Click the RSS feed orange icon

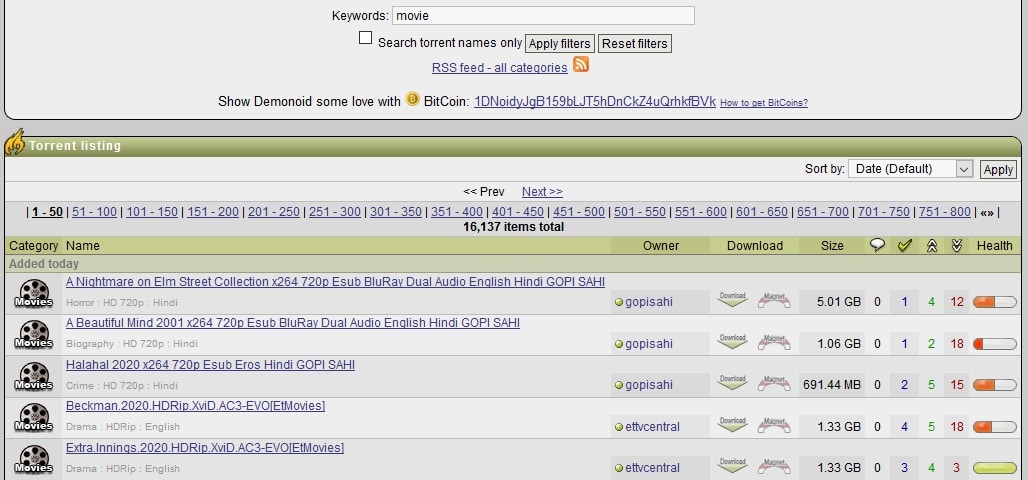point(581,64)
